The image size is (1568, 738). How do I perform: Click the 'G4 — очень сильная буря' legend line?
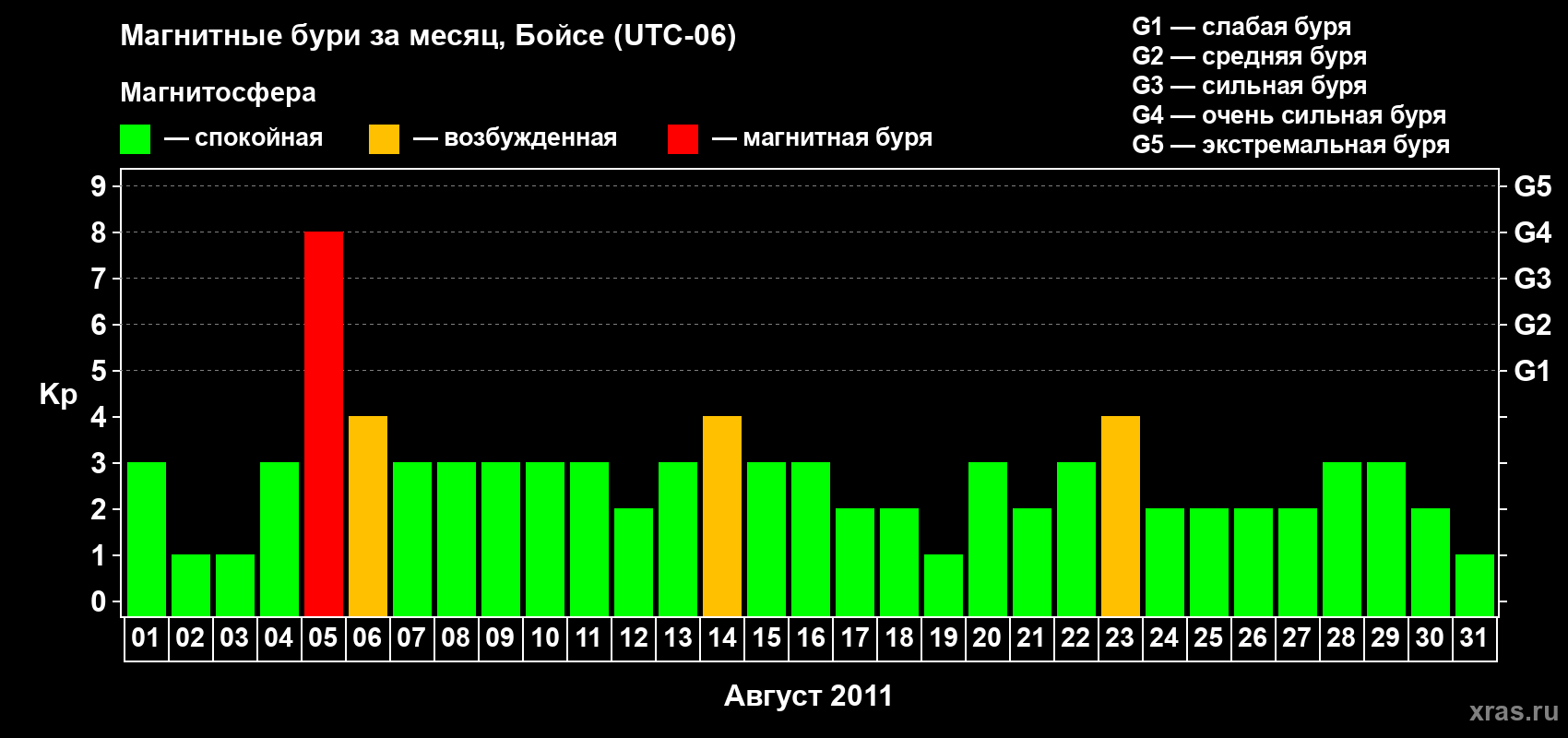1289,115
